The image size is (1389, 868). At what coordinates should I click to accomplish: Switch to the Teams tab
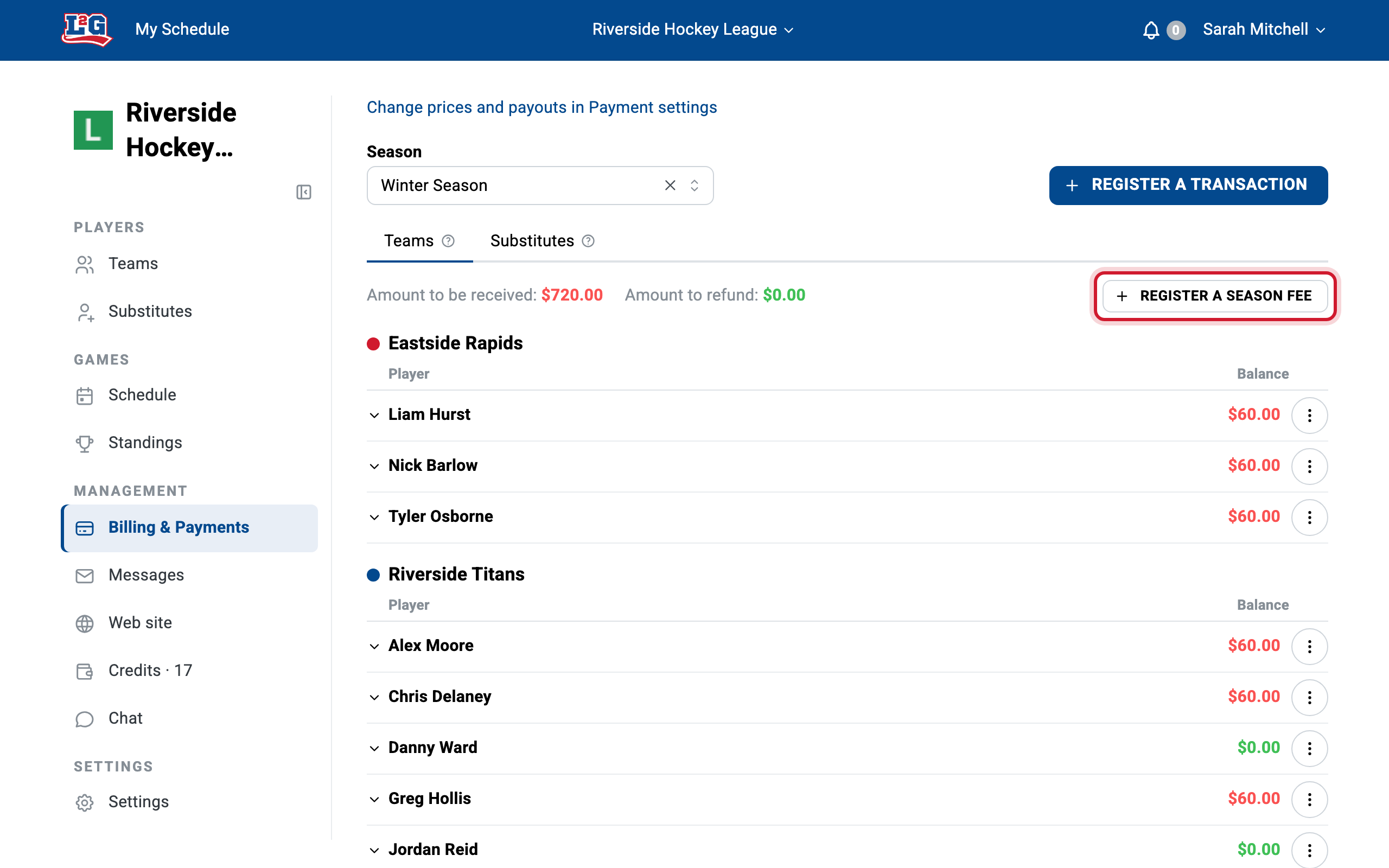pos(419,241)
